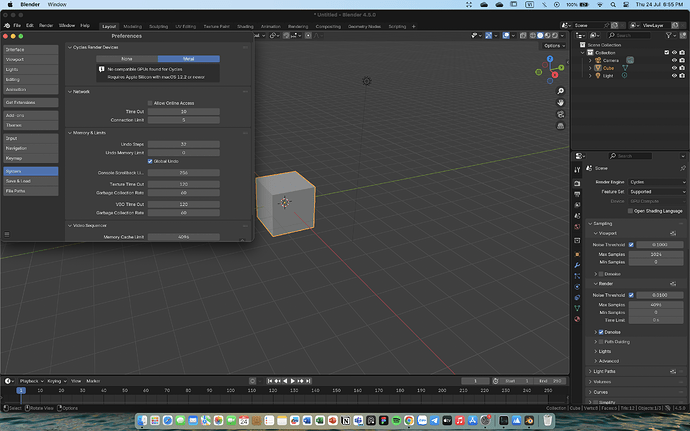
Task: Switch to the Shading workspace tab
Action: click(245, 26)
